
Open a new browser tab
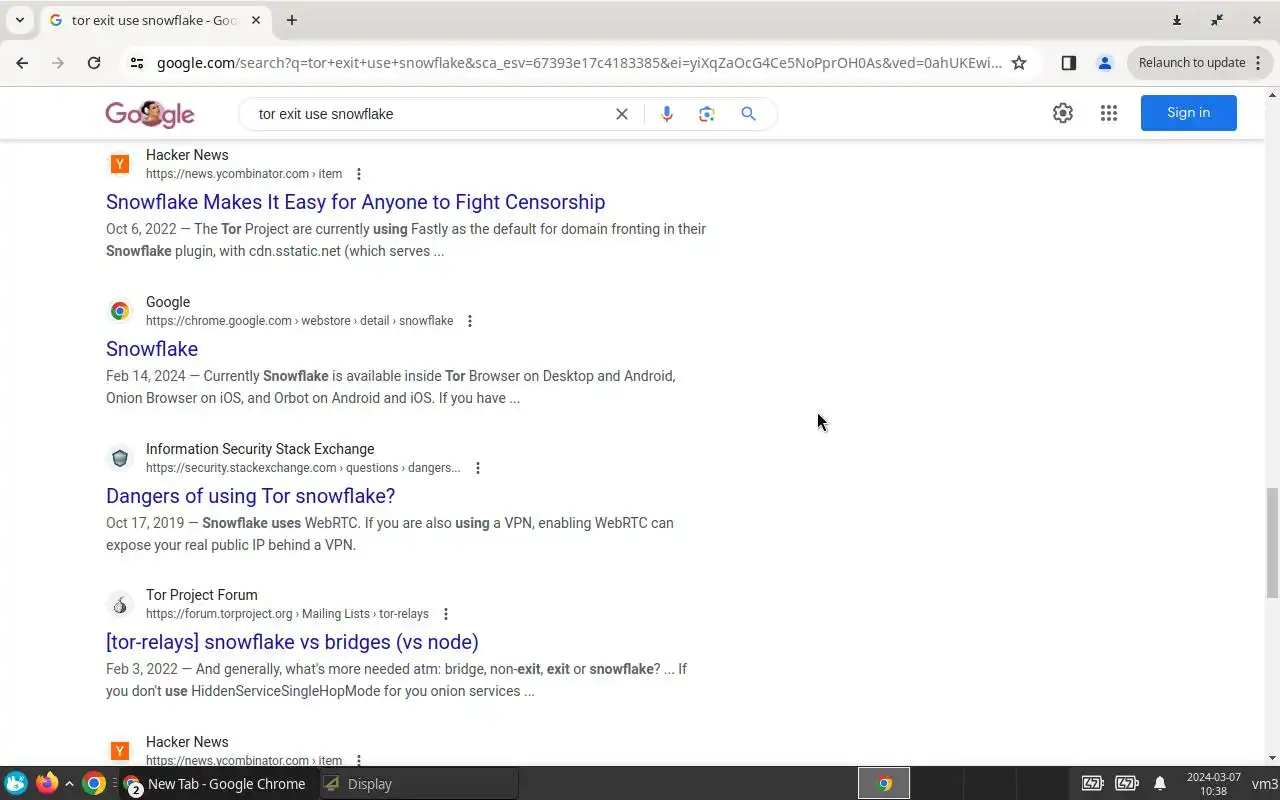[x=292, y=20]
